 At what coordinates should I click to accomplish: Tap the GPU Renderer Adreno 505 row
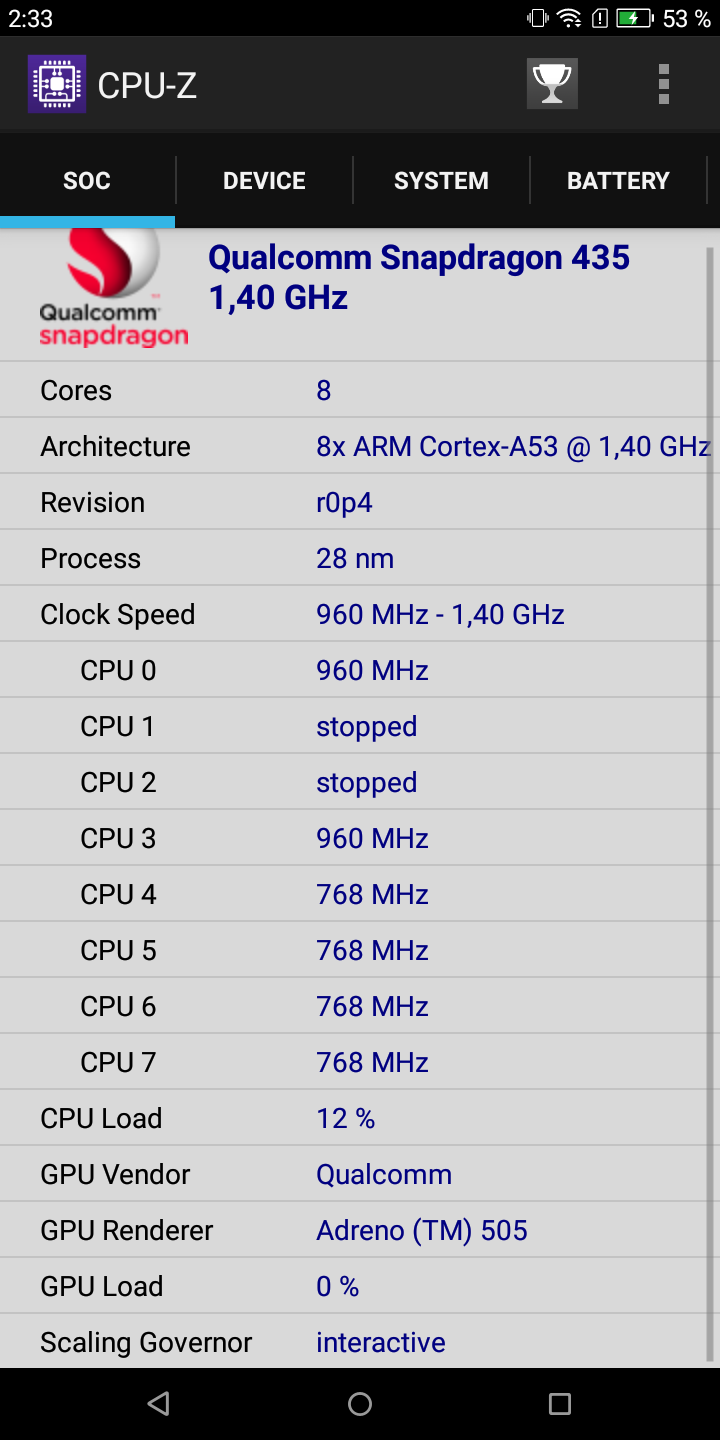[353, 1230]
